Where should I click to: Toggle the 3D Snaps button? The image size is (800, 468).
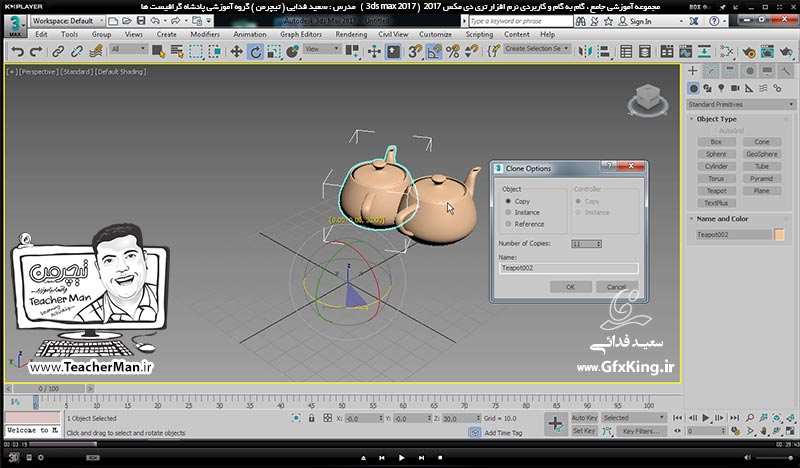pos(415,52)
